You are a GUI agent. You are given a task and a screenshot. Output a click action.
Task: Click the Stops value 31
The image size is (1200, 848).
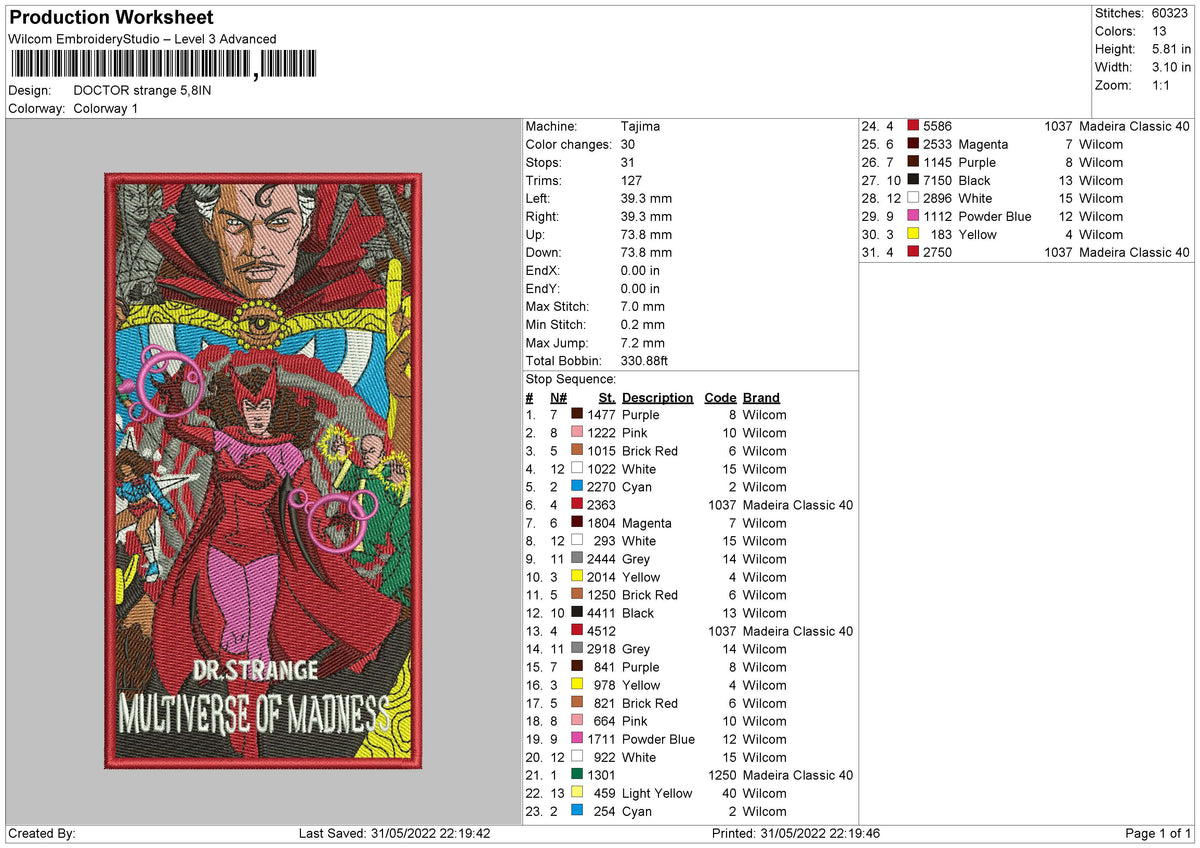[x=628, y=162]
